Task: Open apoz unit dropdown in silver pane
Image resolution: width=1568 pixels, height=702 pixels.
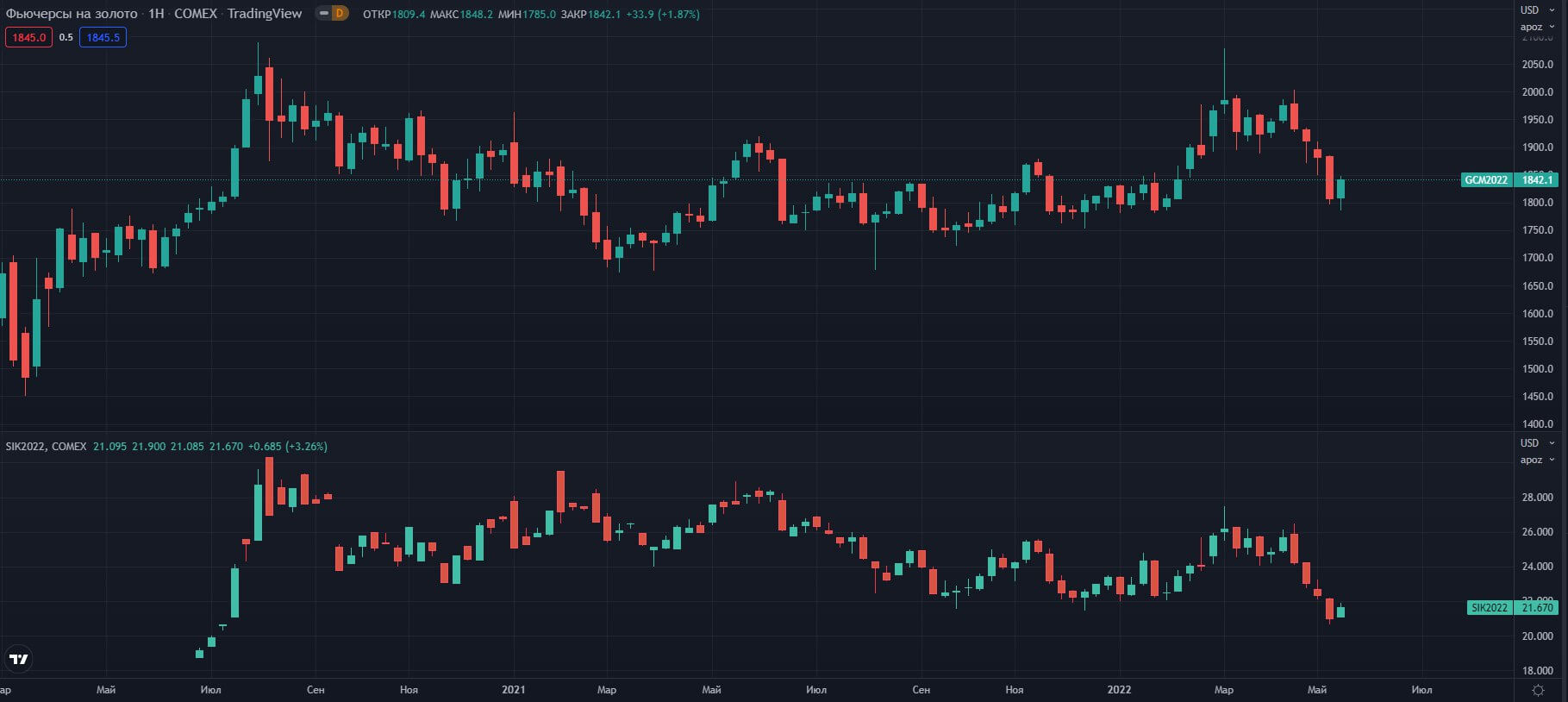Action: [1537, 460]
